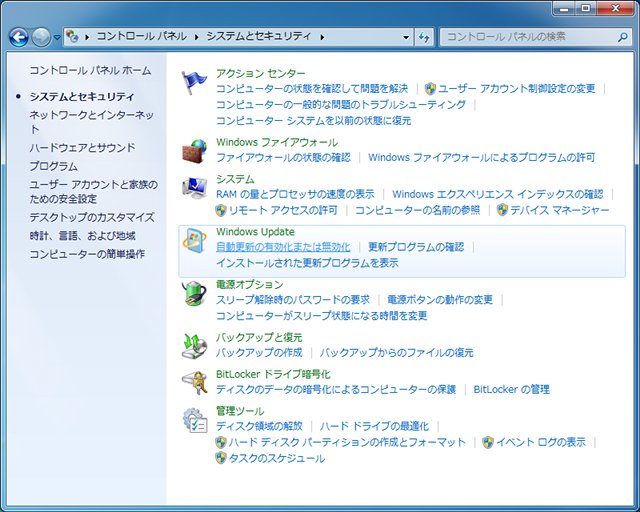Open BitLocker の管理 link
This screenshot has height=512, width=640.
511,390
